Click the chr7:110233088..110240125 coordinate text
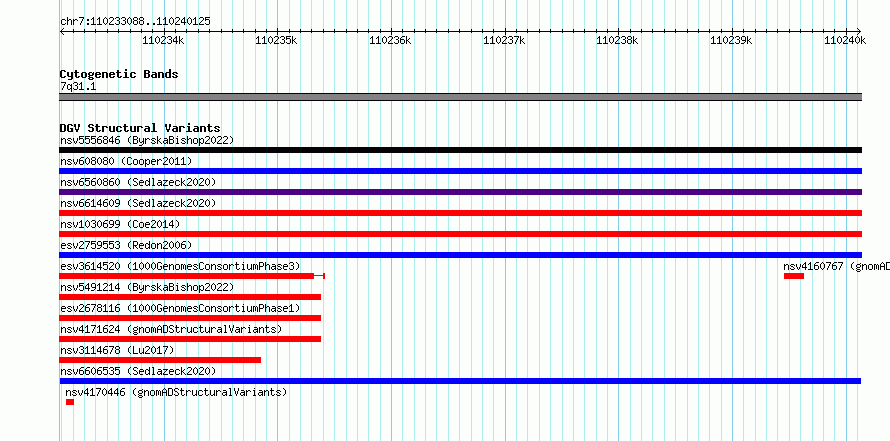This screenshot has width=890, height=441. 135,22
